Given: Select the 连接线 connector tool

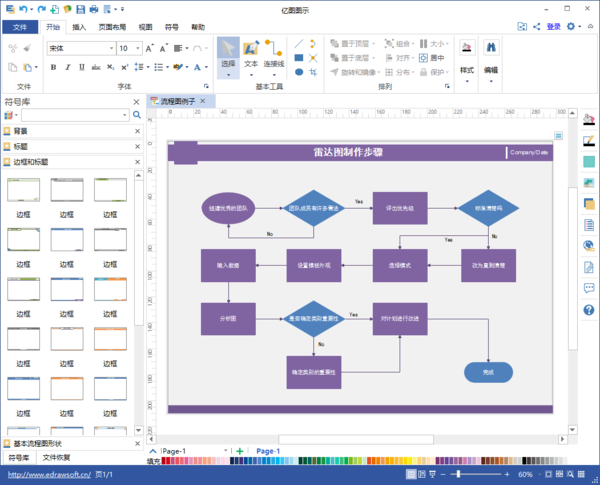Looking at the screenshot, I should coord(274,57).
